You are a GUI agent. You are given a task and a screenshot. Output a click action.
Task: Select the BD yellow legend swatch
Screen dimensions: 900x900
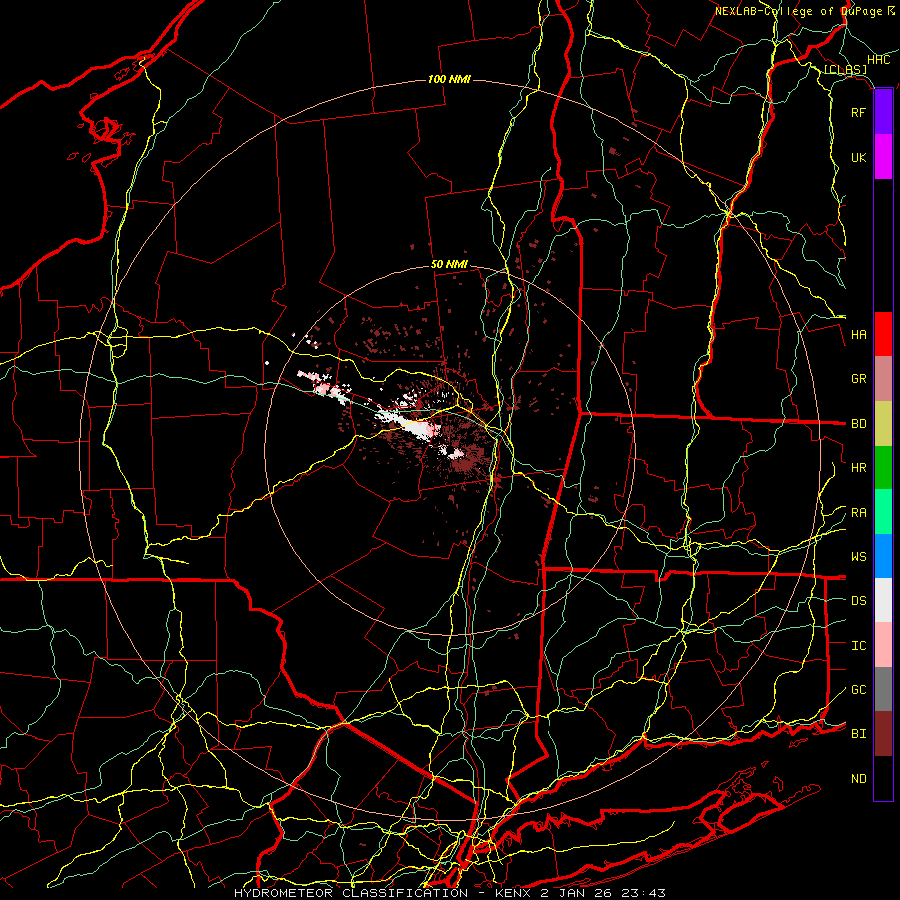point(883,424)
